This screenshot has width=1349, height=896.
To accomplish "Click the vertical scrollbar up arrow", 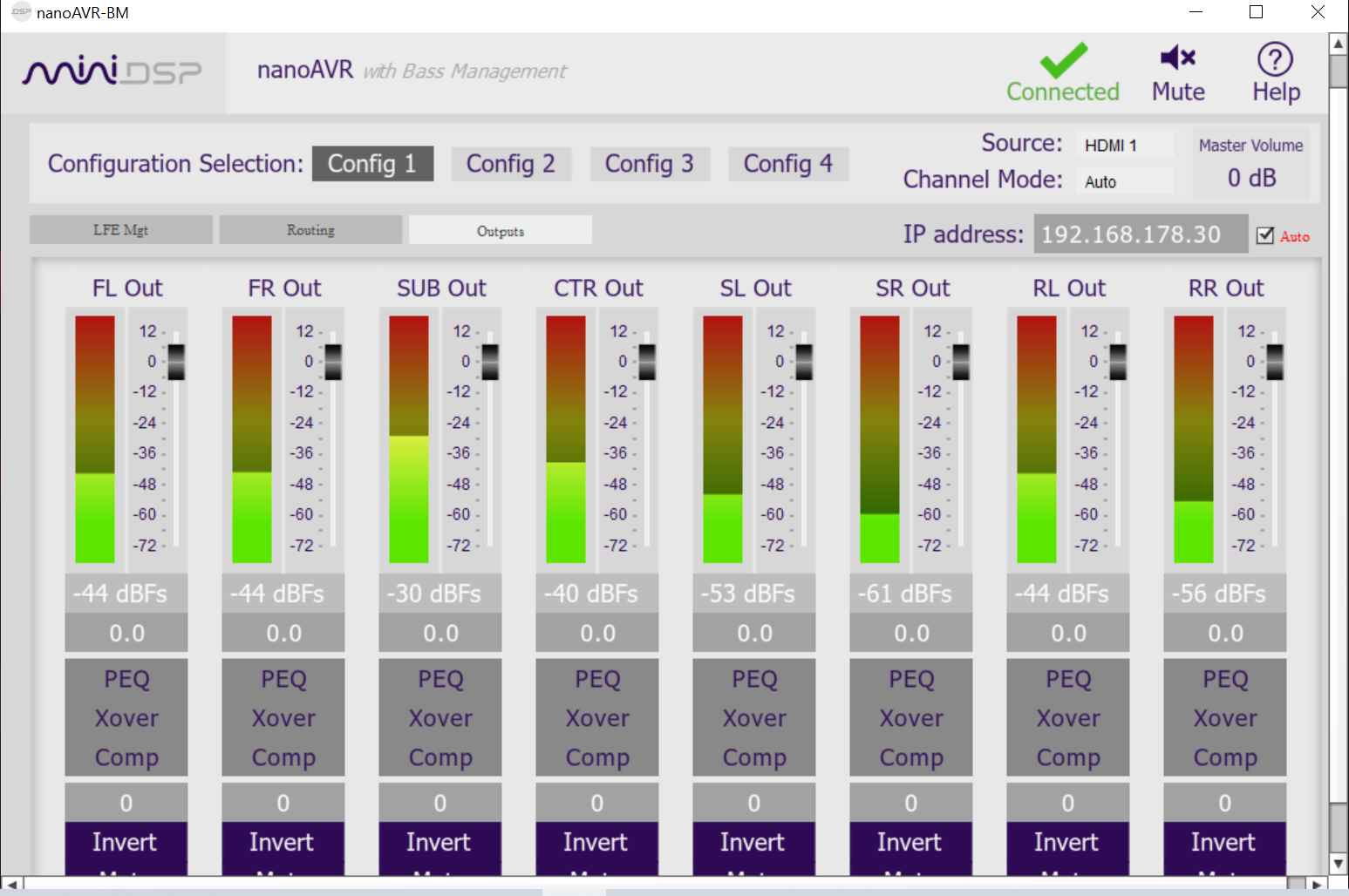I will [1339, 43].
